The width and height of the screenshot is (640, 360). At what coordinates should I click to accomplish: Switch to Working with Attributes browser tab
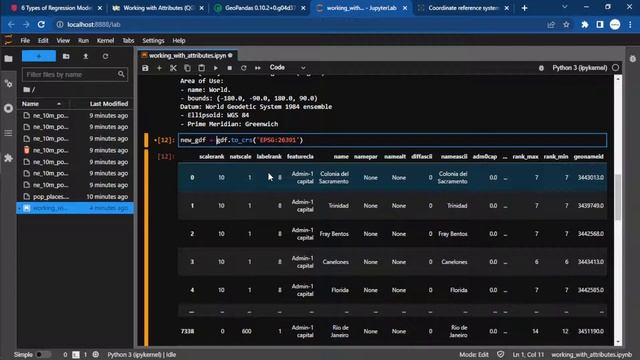click(x=157, y=8)
